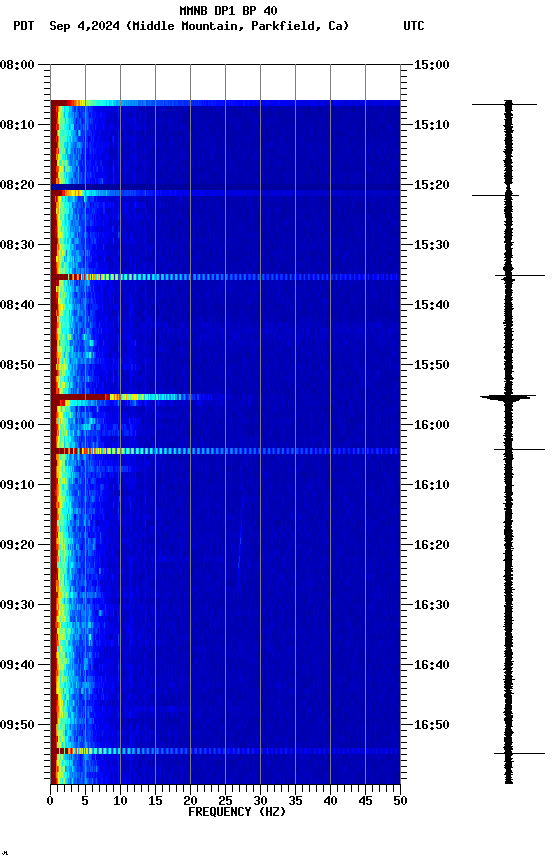Click the spectrogram event band near 09:54
This screenshot has width=552, height=864.
coord(225,751)
